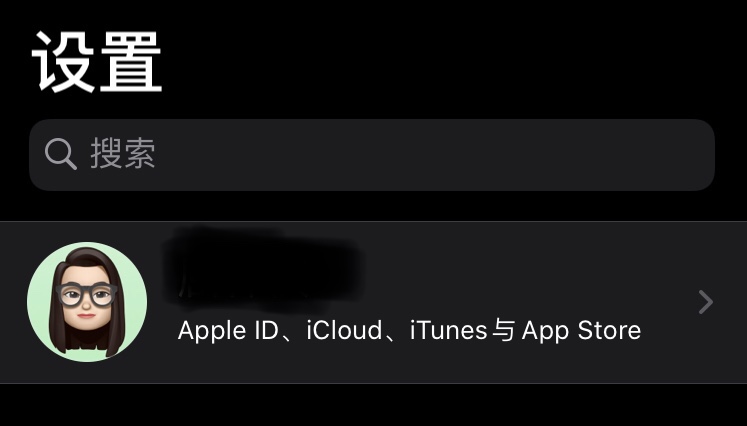
Task: Tap the App Store text in the subtitle
Action: 581,331
